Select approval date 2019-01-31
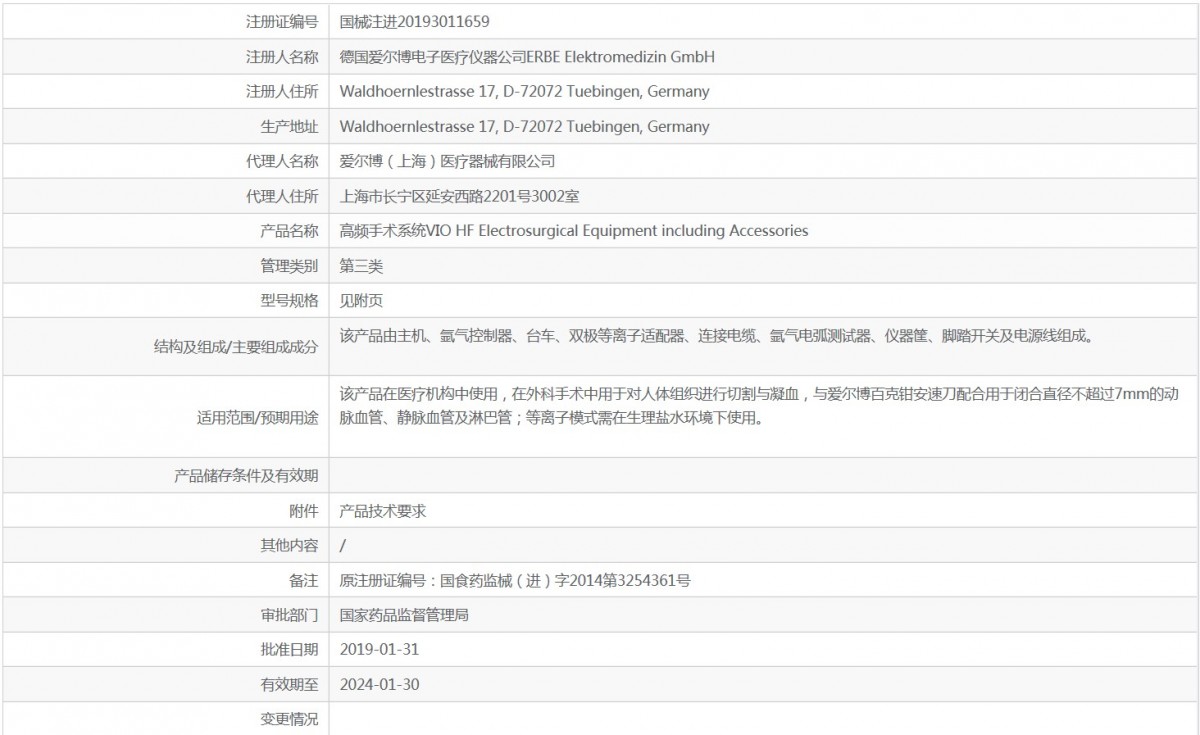The width and height of the screenshot is (1200, 735). tap(379, 649)
